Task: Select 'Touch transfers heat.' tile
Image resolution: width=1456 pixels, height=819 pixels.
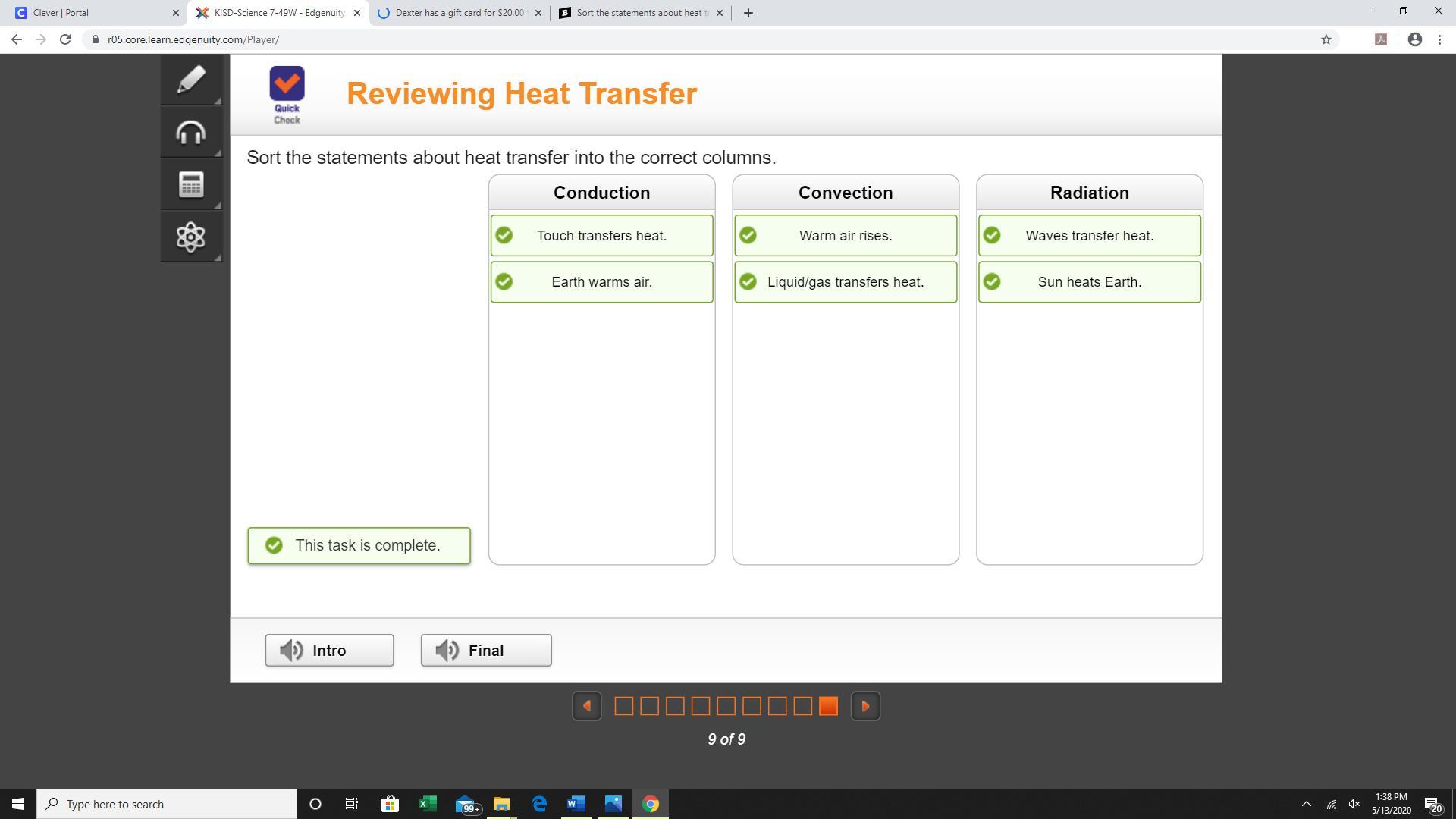Action: pos(601,236)
